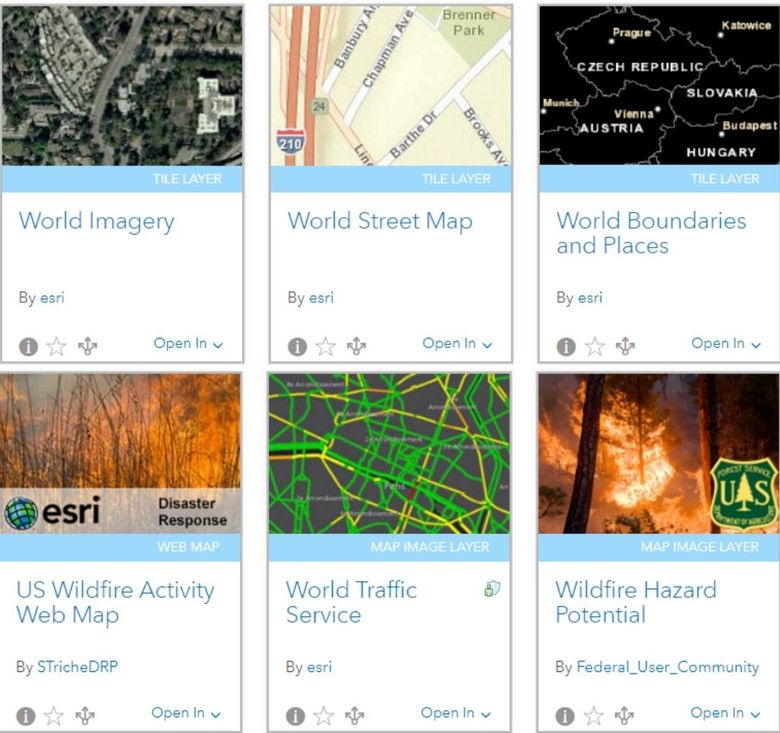This screenshot has height=733, width=780.
Task: Visit esri profile under World Imagery
Action: tap(52, 297)
